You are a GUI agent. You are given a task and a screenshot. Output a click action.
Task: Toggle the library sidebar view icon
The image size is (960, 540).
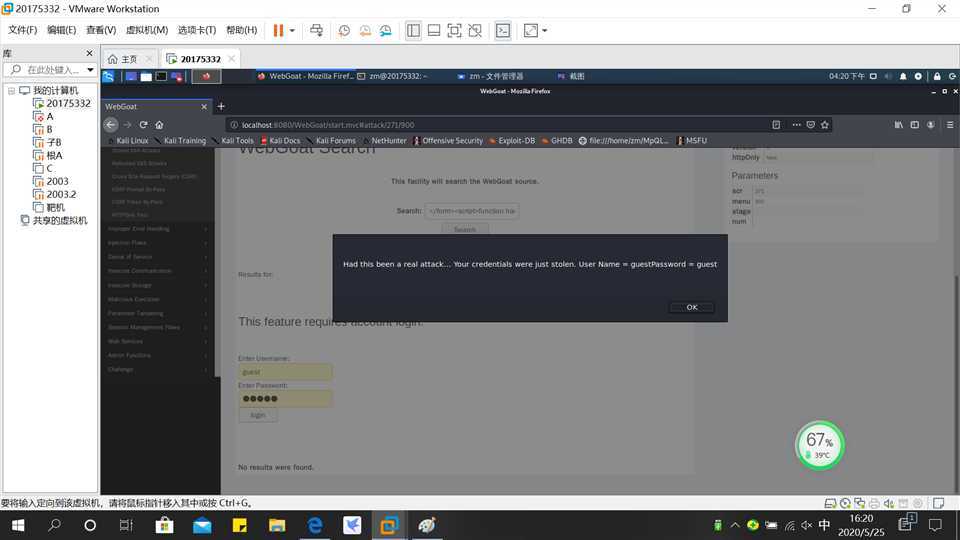413,30
